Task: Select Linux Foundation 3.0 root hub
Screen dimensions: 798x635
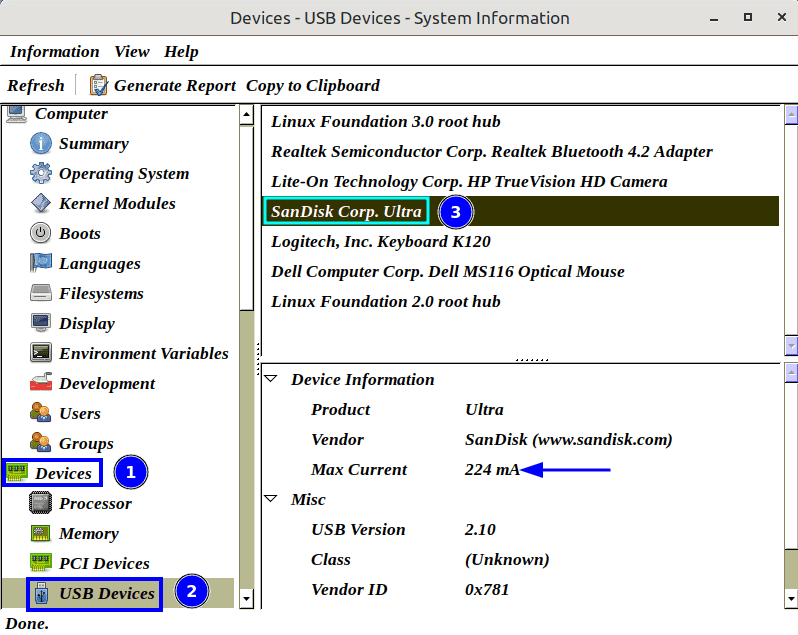Action: coord(520,122)
